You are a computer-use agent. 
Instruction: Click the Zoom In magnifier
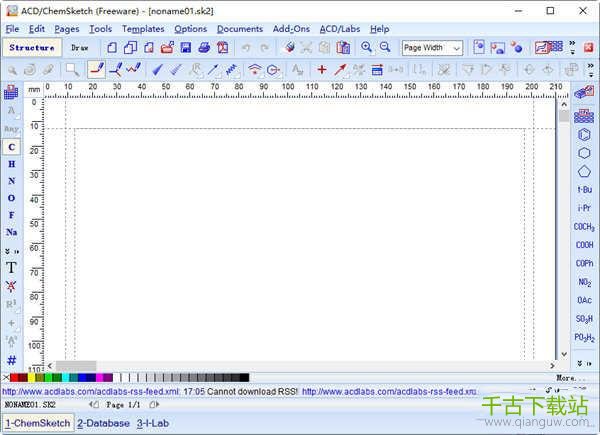pos(367,47)
